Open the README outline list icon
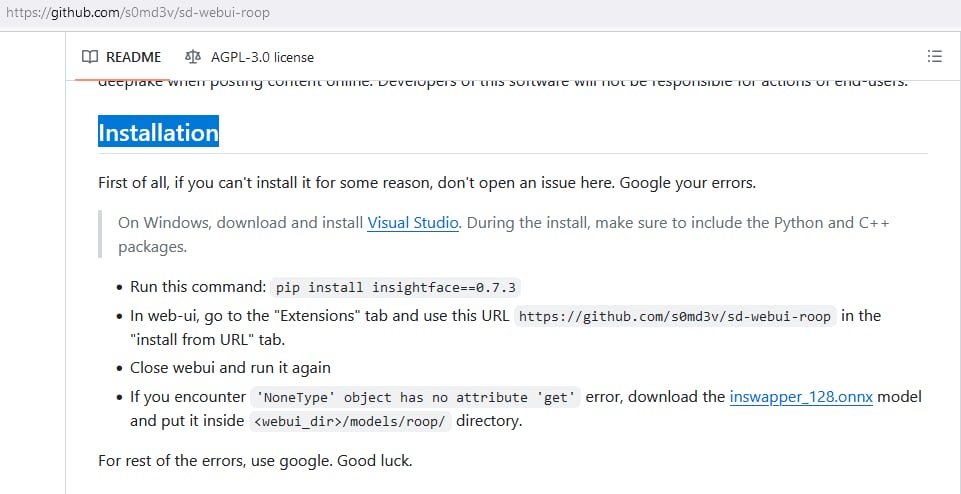This screenshot has width=961, height=494. [x=934, y=57]
